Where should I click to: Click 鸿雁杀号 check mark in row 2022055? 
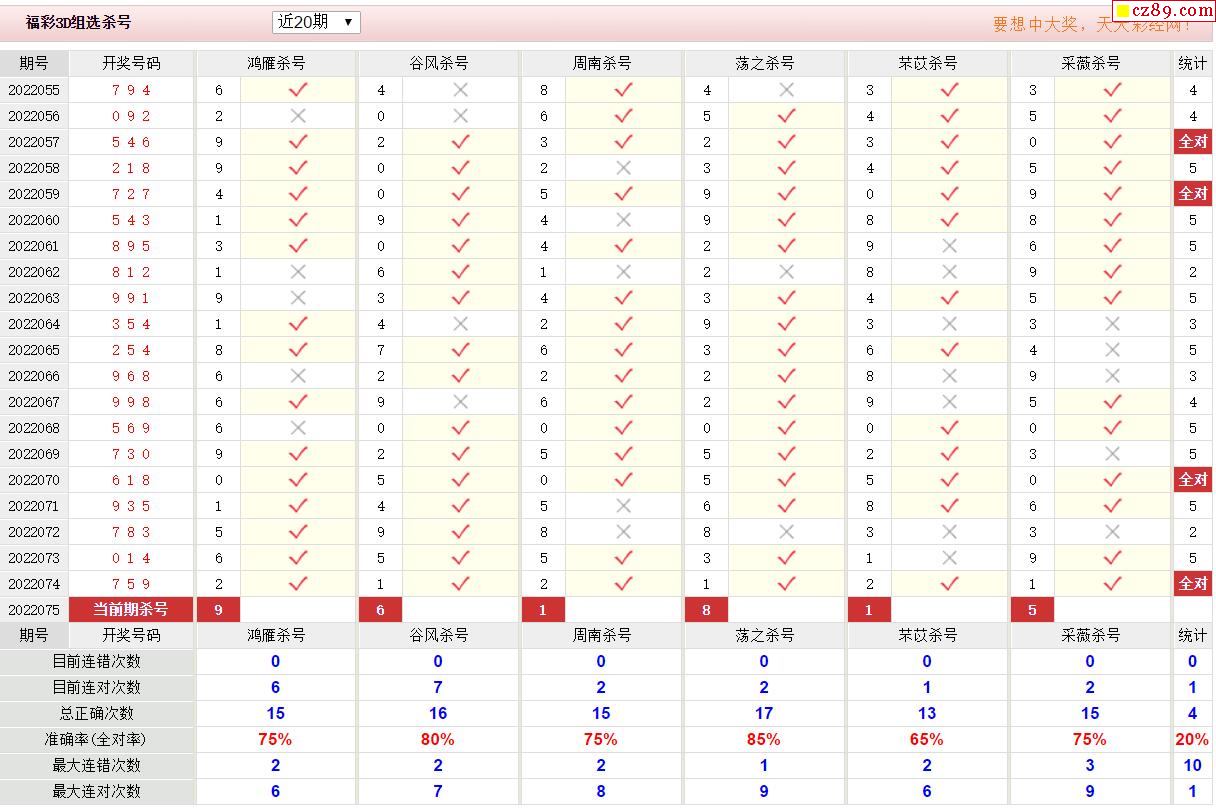(x=297, y=90)
